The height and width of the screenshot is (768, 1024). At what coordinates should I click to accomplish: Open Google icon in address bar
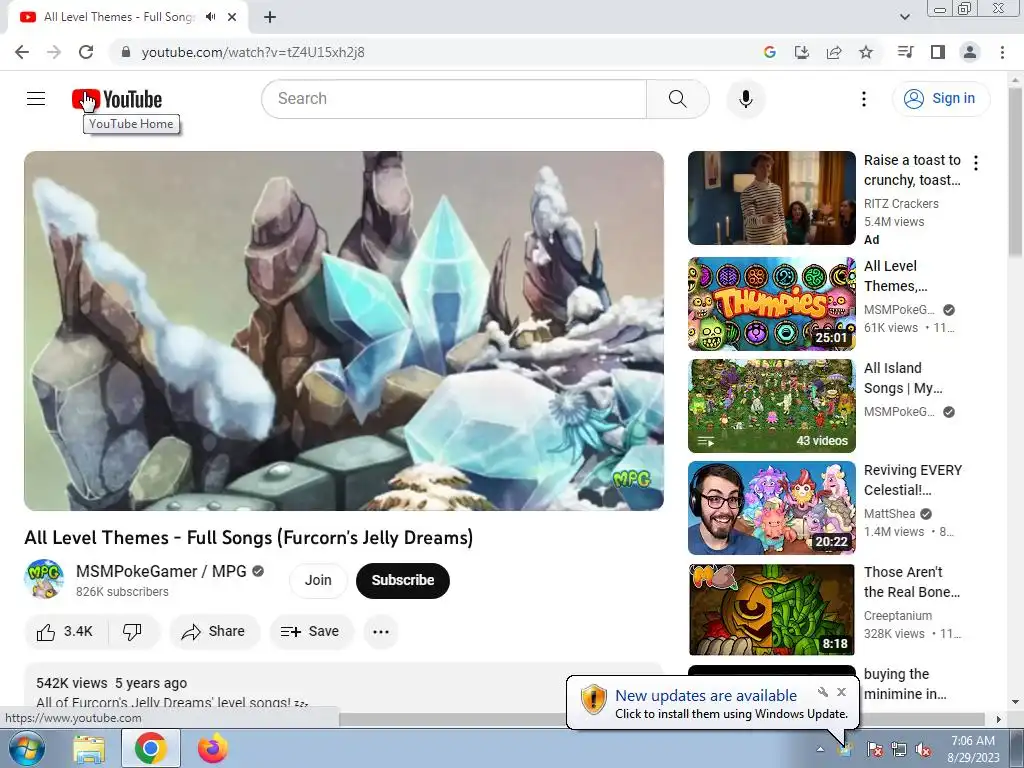click(x=769, y=52)
